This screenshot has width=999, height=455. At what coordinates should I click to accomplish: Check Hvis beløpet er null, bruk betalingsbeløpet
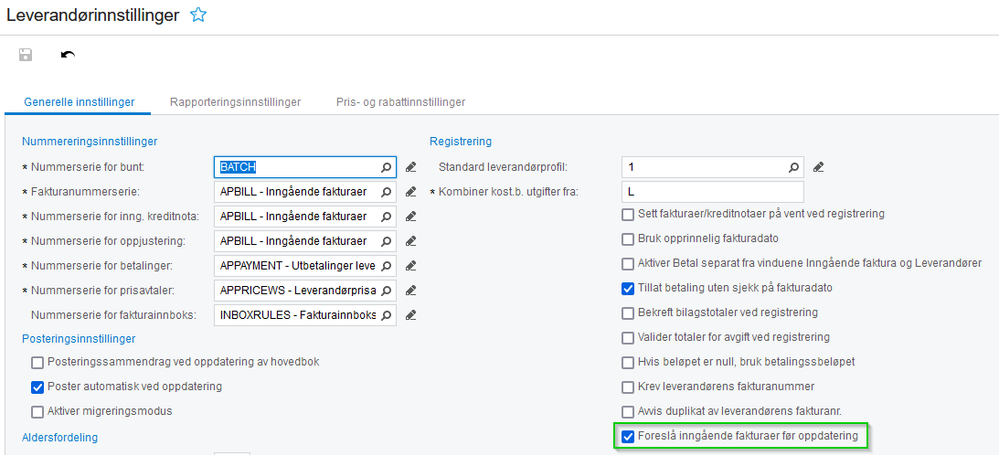coord(628,363)
